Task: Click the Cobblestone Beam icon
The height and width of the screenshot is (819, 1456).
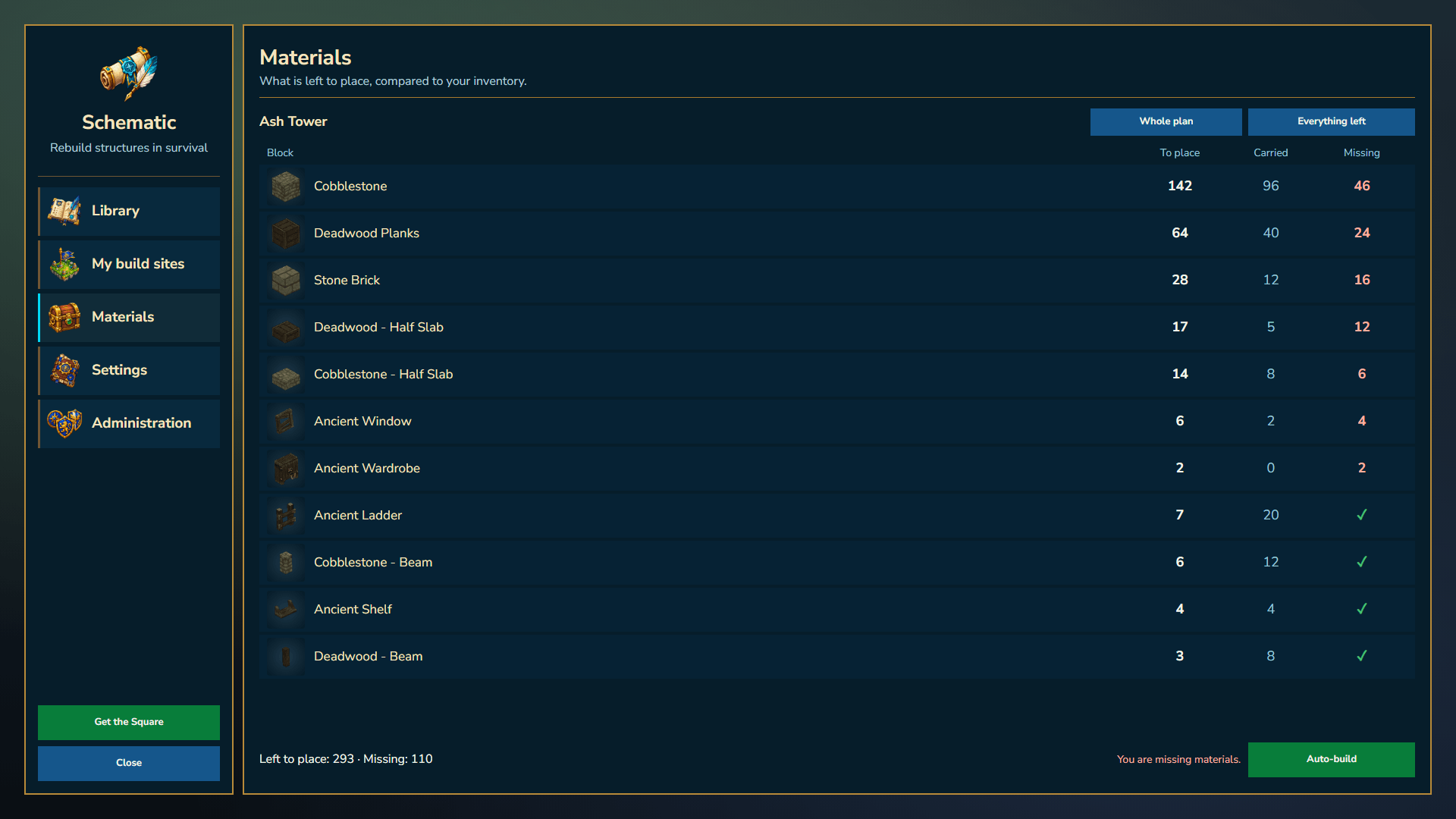Action: coord(286,563)
